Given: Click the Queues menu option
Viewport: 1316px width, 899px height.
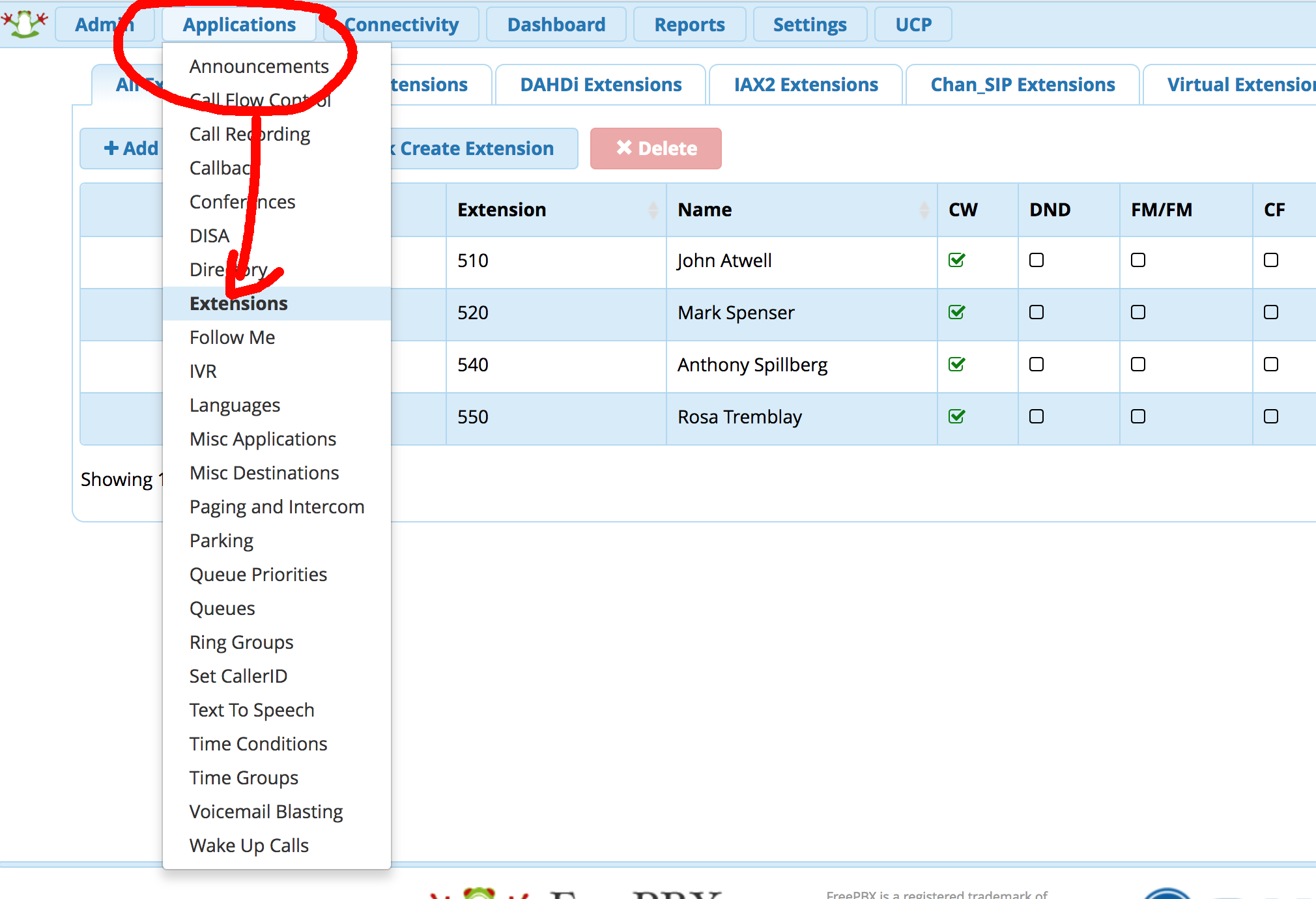Looking at the screenshot, I should point(222,607).
